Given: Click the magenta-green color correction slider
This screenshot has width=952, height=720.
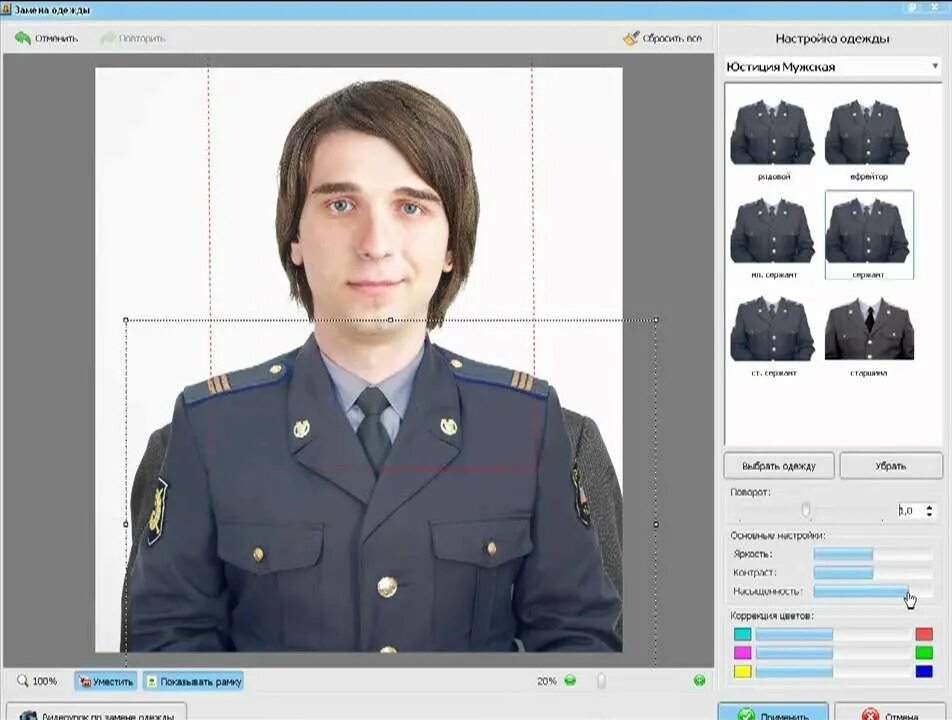Looking at the screenshot, I should click(x=833, y=653).
